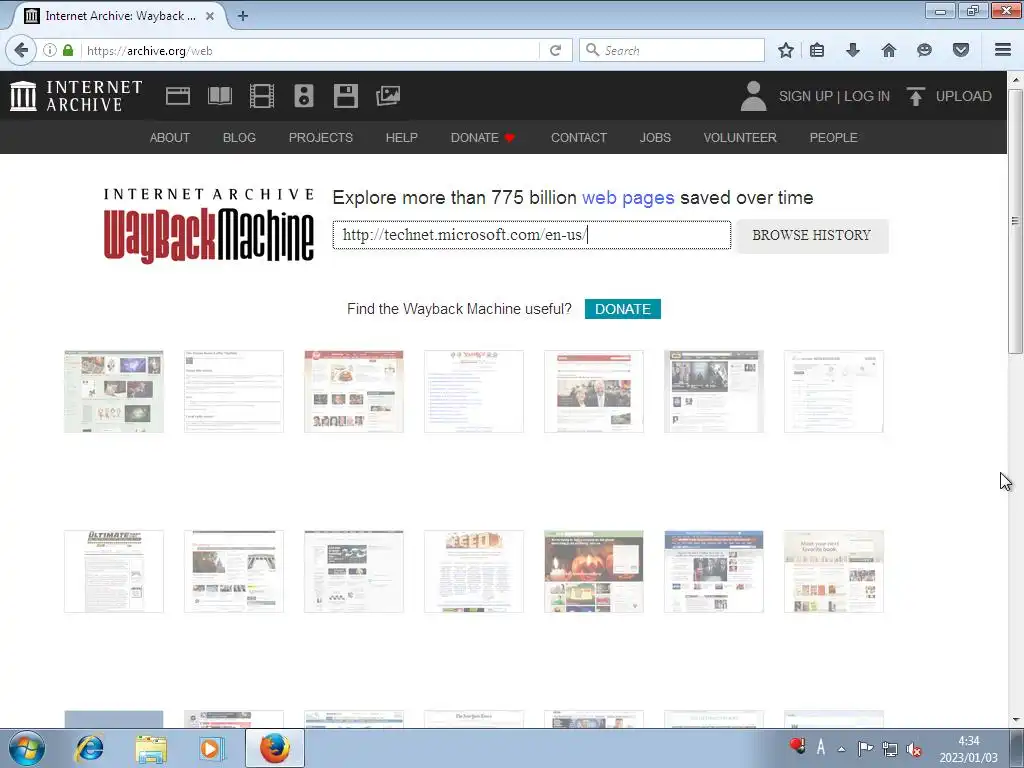Open the Windows Start button

[27, 748]
